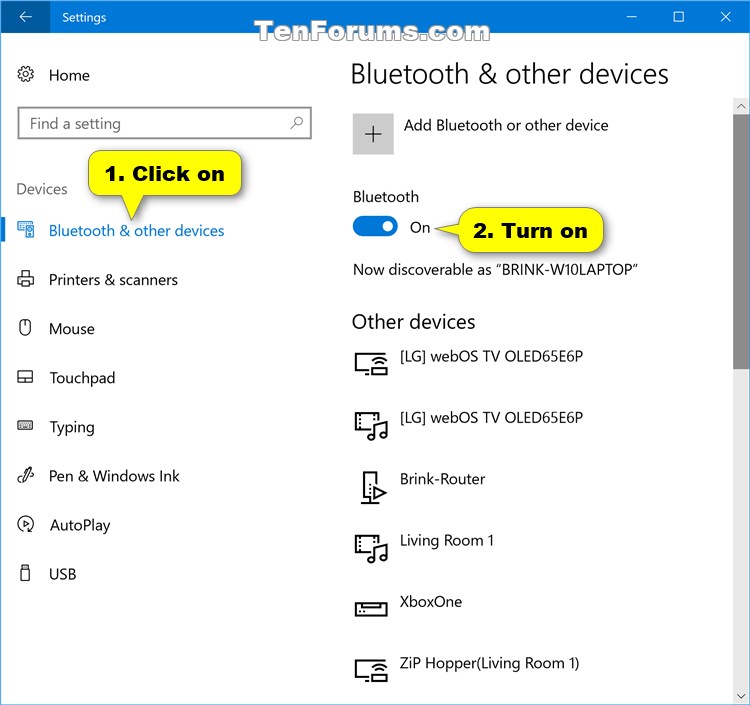Viewport: 750px width, 705px height.
Task: Click the Other devices heading
Action: (413, 322)
